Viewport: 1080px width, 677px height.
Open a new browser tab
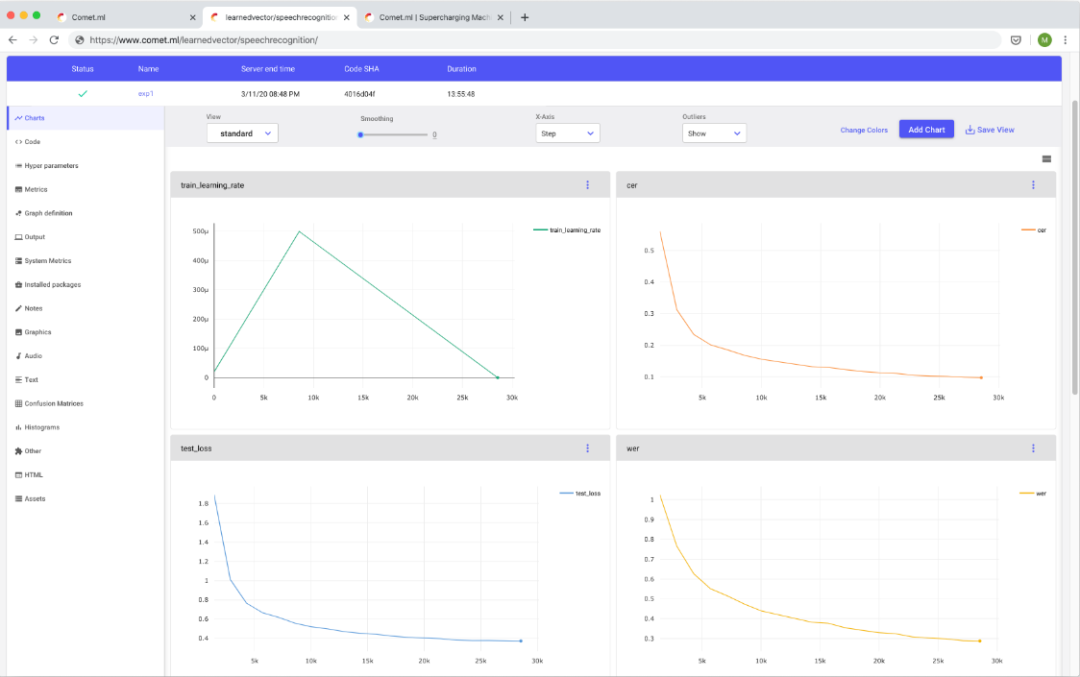(x=525, y=17)
